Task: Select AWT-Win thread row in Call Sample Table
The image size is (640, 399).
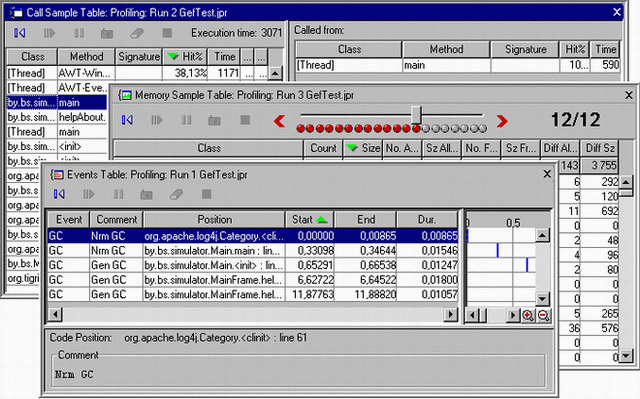Action: pos(138,73)
